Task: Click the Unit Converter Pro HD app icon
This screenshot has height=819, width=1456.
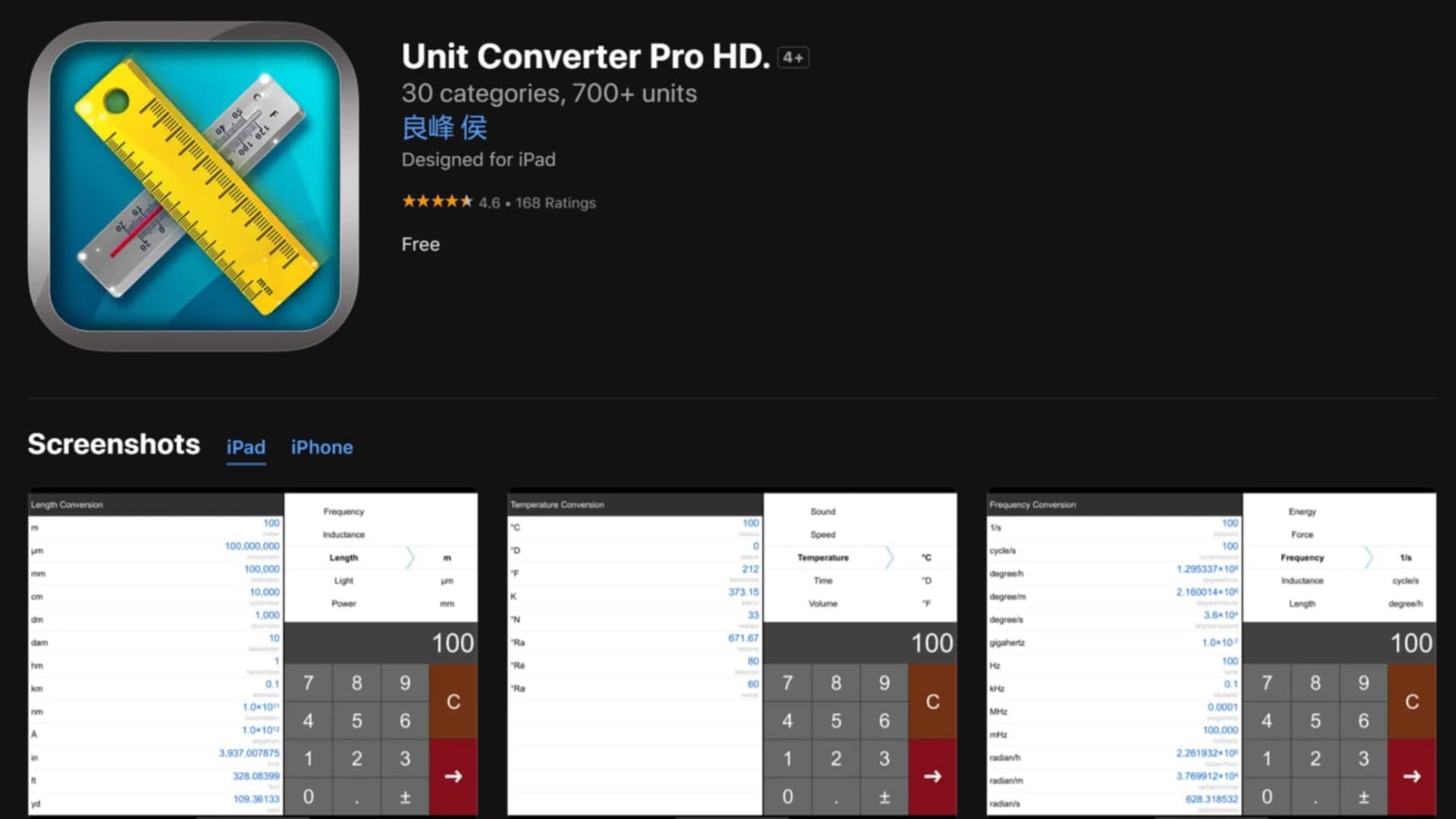Action: (193, 186)
